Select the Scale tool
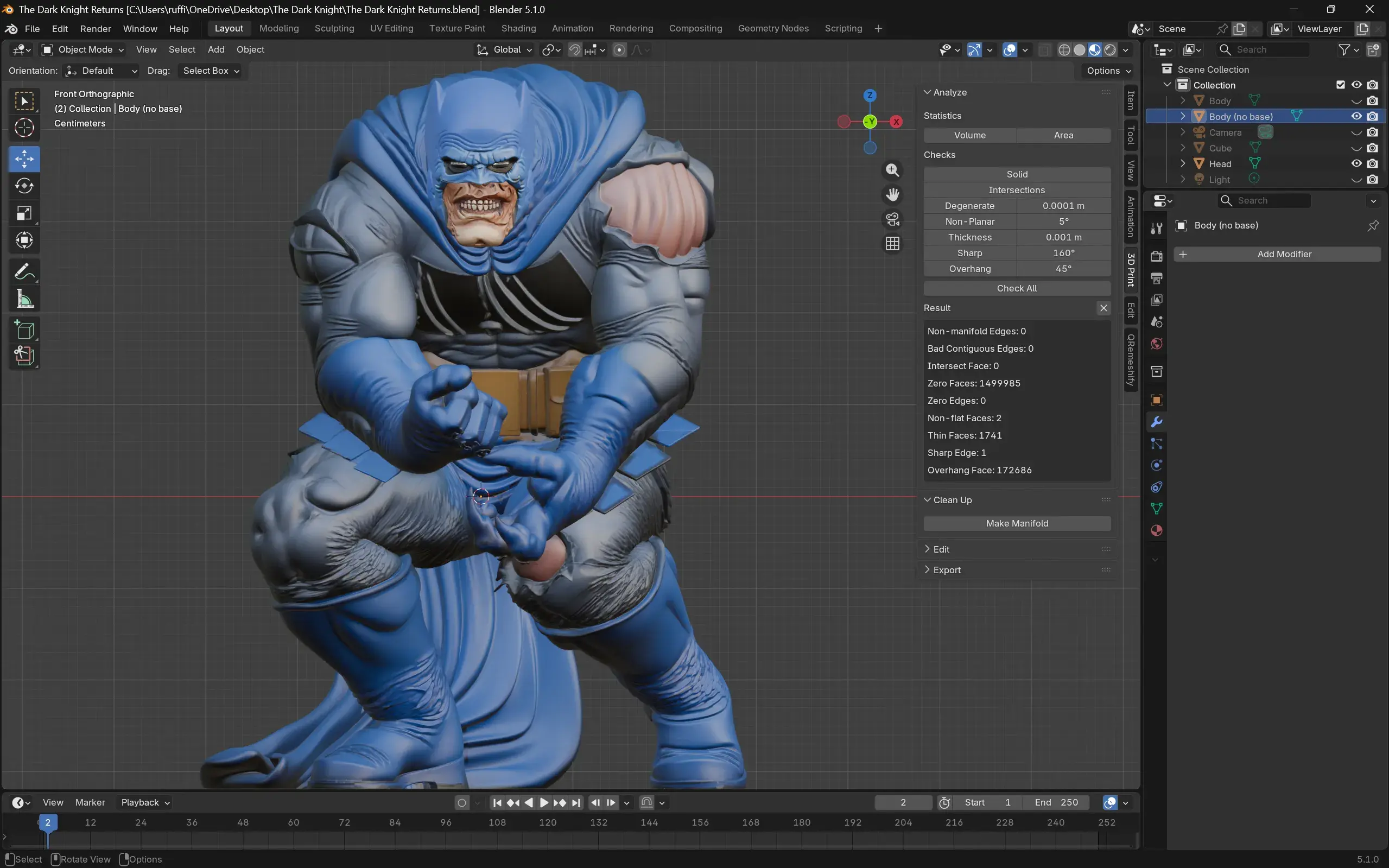Viewport: 1389px width, 868px height. 24,213
